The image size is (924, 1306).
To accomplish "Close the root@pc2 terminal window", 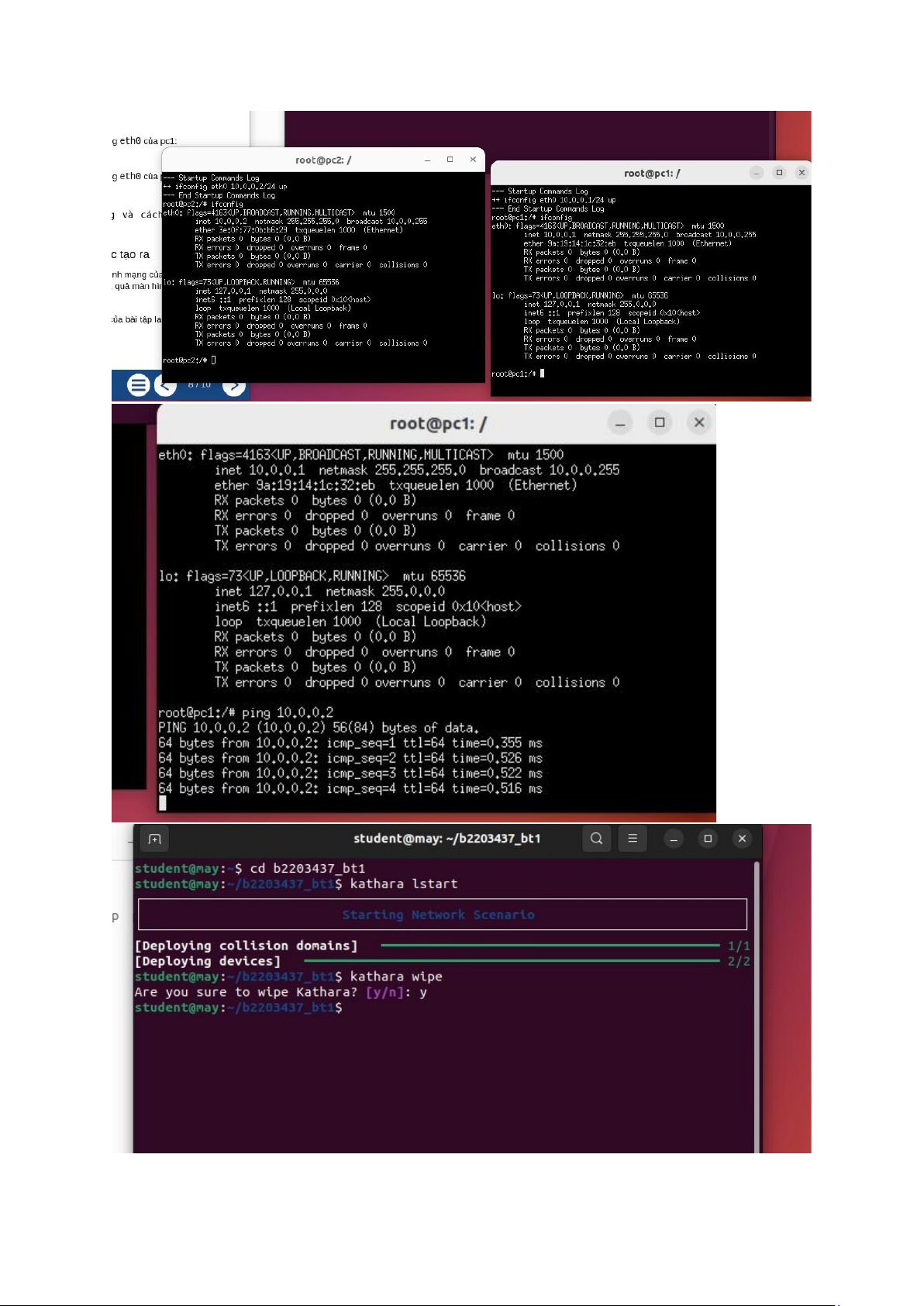I will click(473, 160).
